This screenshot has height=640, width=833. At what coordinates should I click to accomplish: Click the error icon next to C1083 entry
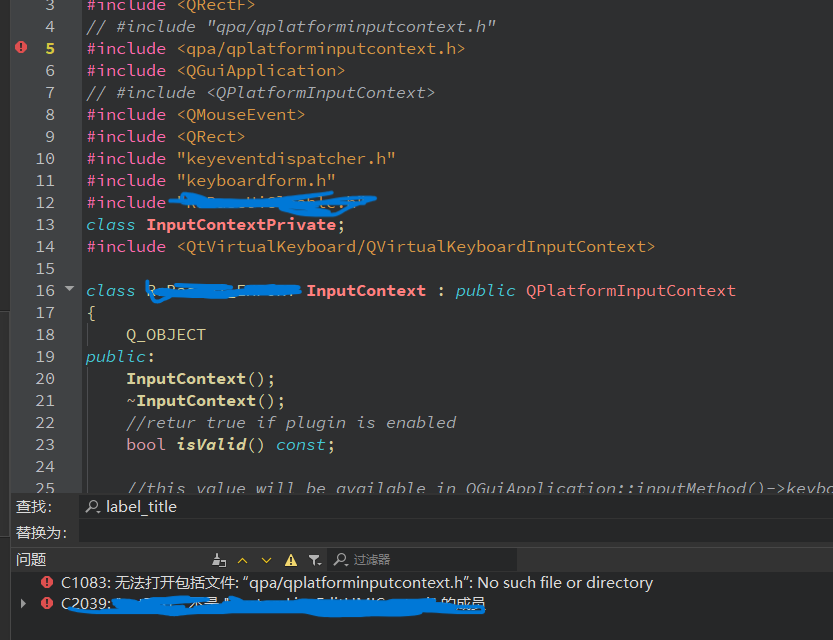[x=48, y=581]
